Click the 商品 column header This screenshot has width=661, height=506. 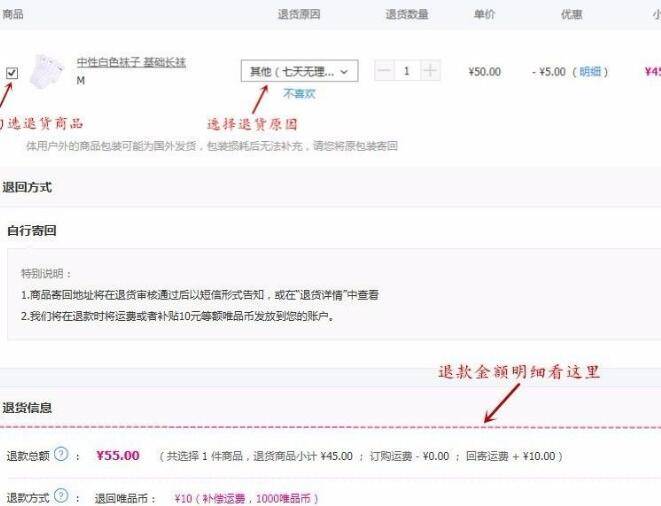pyautogui.click(x=13, y=15)
